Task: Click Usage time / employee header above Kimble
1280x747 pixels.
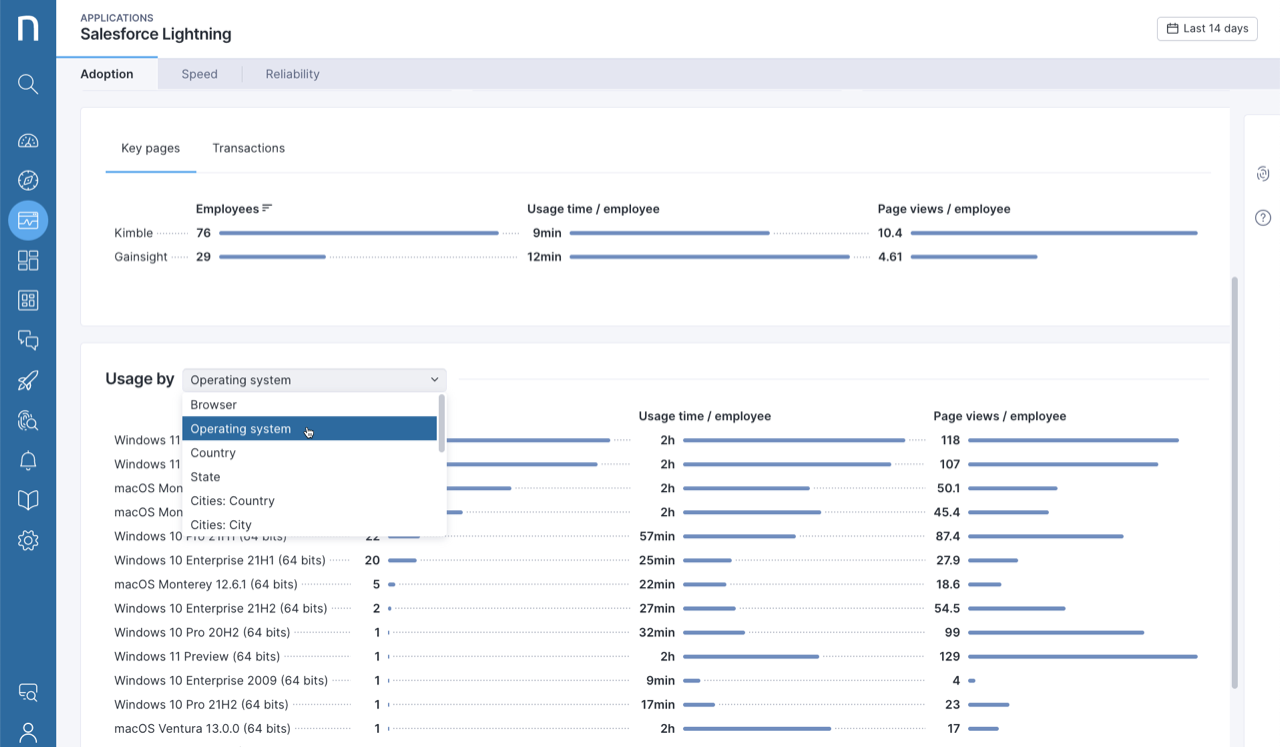Action: coord(593,209)
